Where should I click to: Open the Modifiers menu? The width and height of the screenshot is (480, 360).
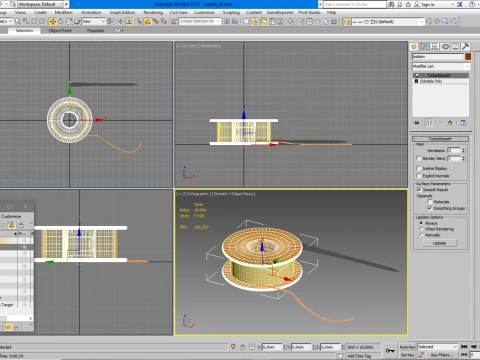(64, 12)
